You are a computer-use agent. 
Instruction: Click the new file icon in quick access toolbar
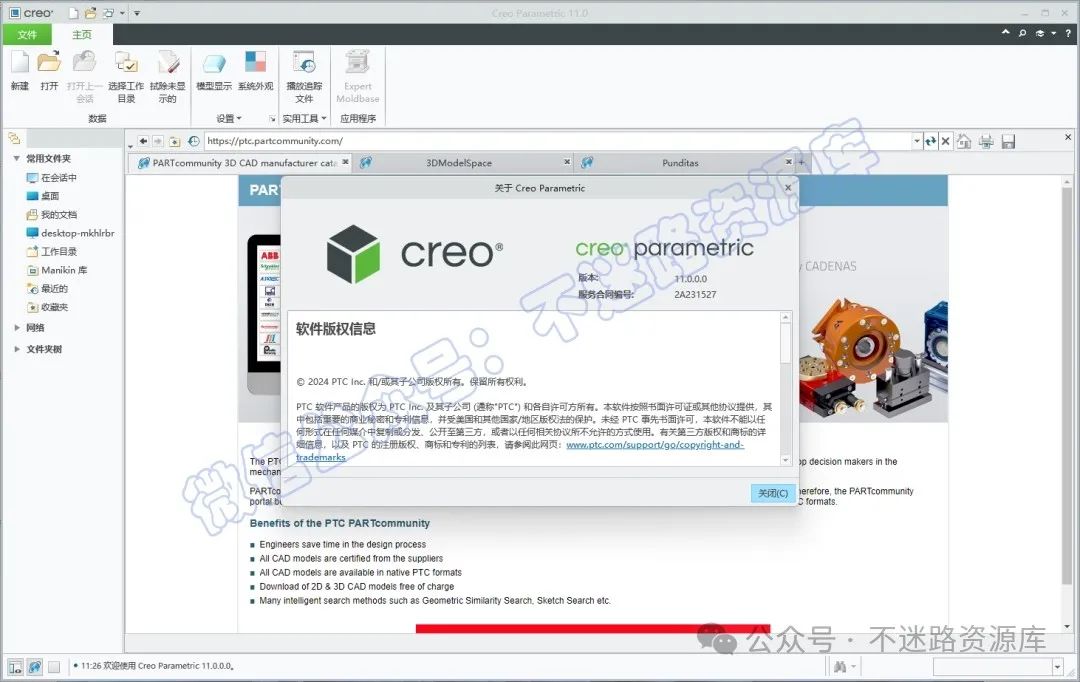point(74,12)
